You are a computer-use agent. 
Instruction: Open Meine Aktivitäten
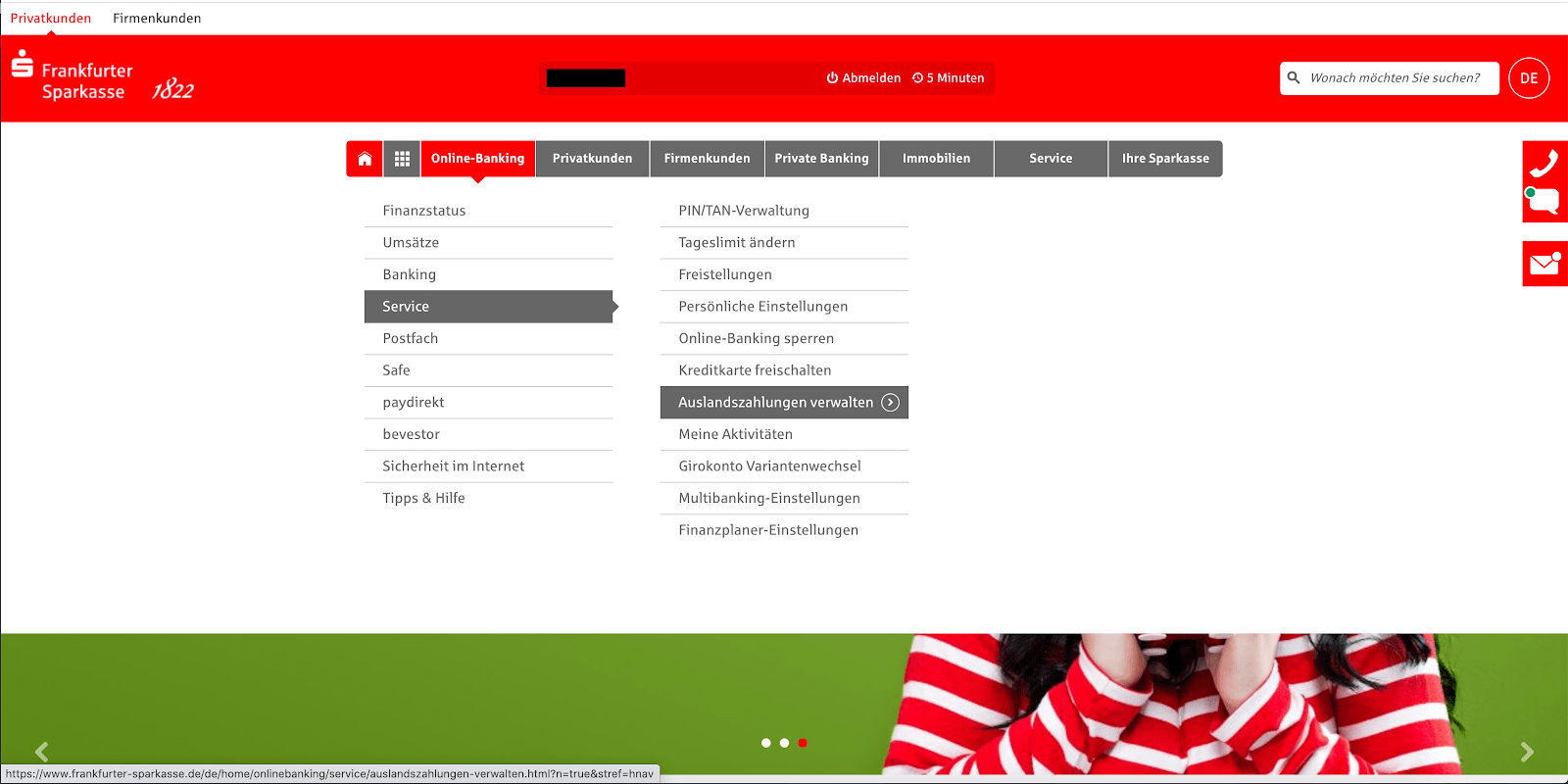(784, 434)
